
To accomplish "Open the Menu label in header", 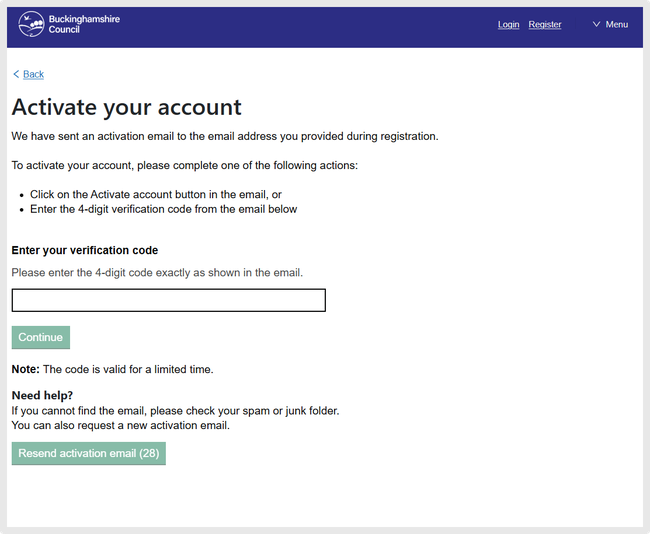I will (x=617, y=25).
